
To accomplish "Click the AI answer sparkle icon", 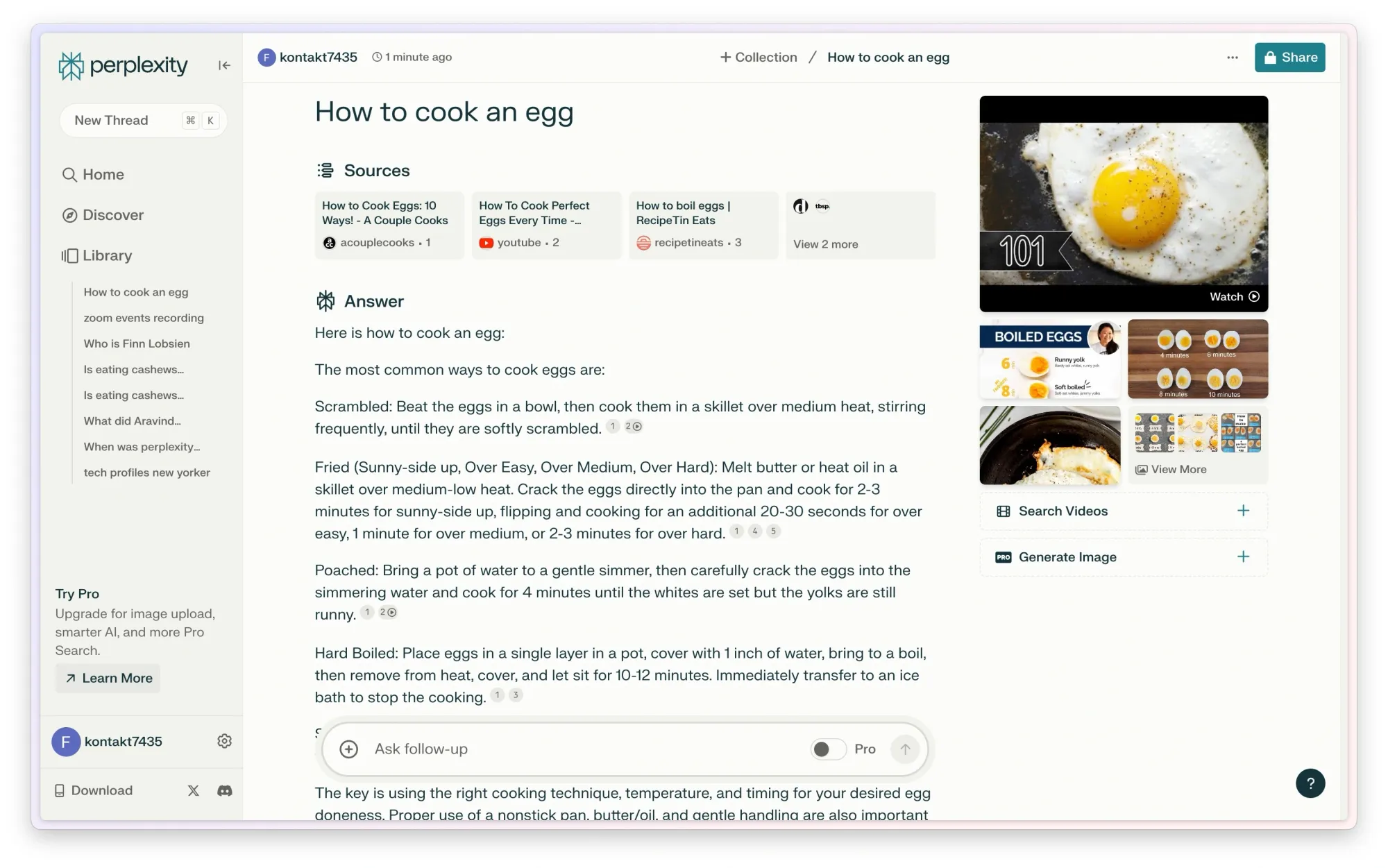I will coord(326,300).
